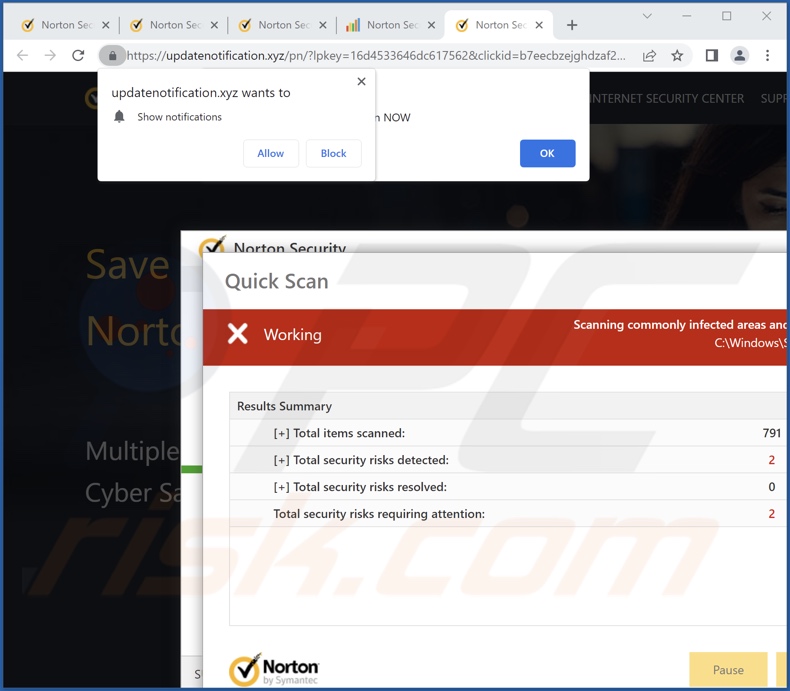Minimize the browser window
Screen dimensions: 790x691
coord(686,16)
